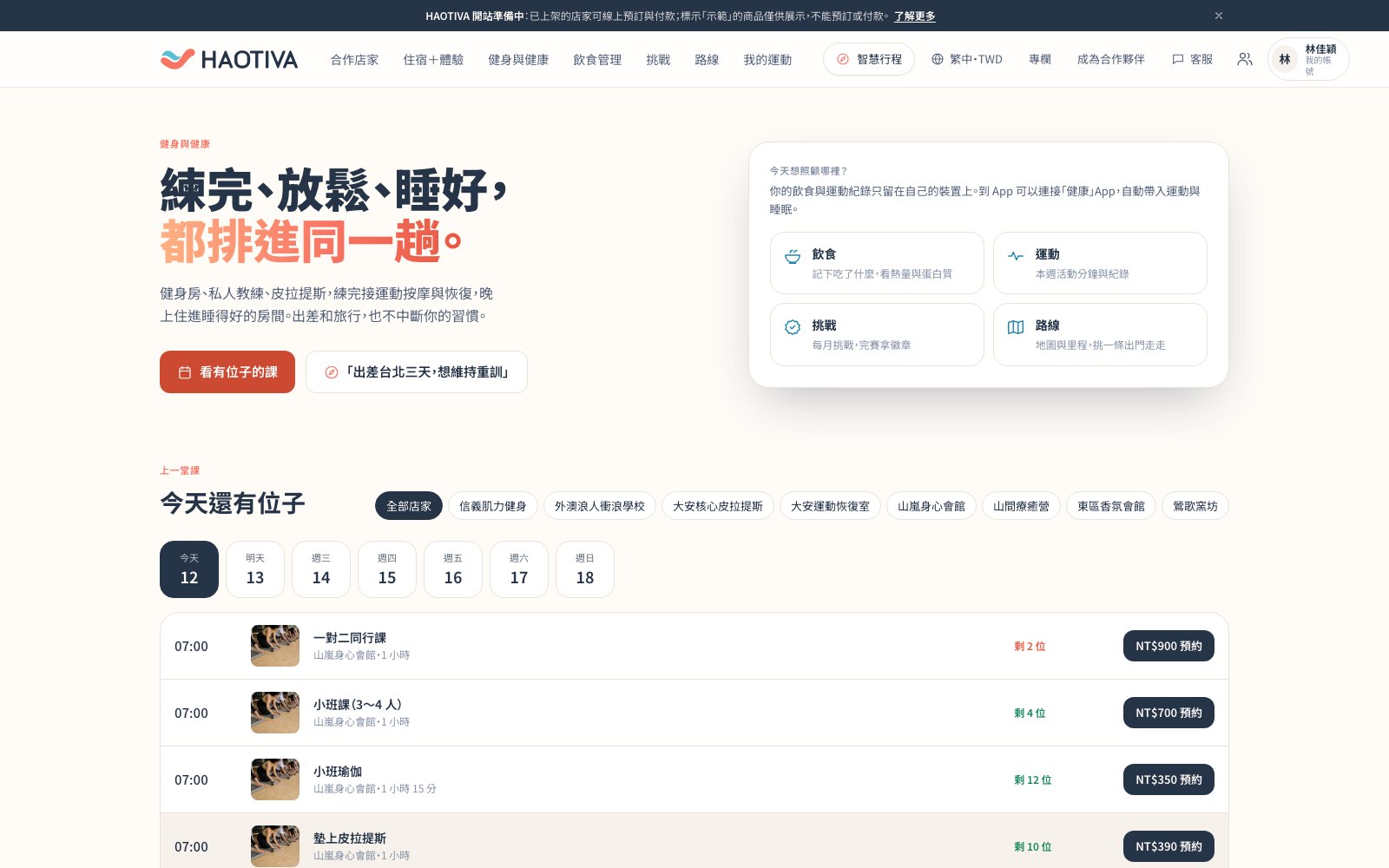This screenshot has width=1389, height=868.
Task: Filter by 山嵐身心會館
Action: pyautogui.click(x=931, y=506)
